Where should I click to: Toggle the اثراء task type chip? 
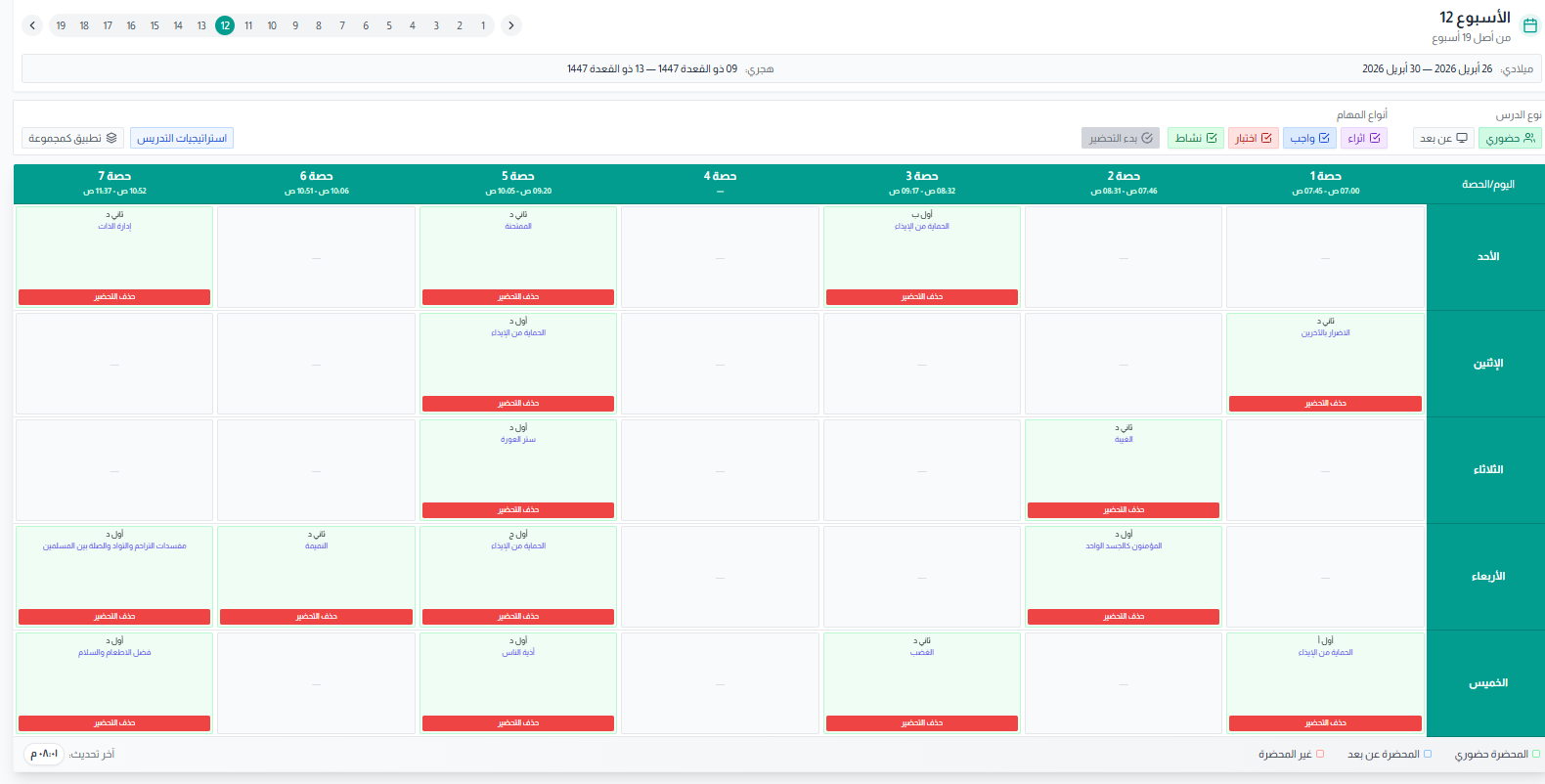(x=1364, y=138)
